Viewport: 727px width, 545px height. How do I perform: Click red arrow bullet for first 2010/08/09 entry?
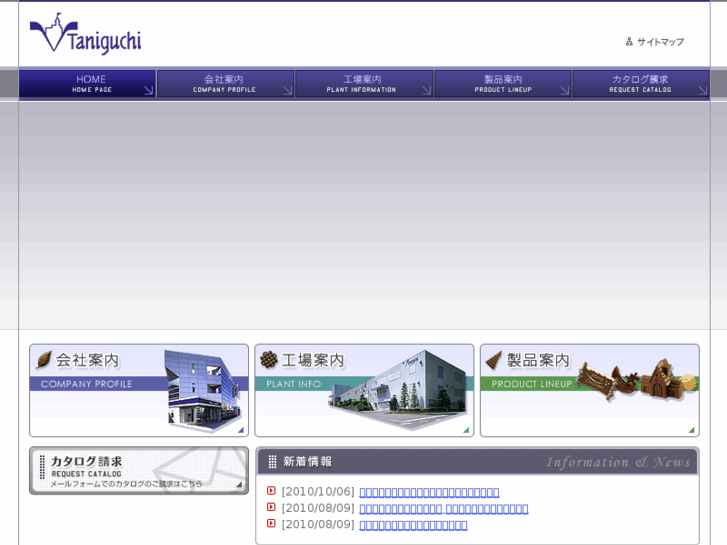point(271,507)
